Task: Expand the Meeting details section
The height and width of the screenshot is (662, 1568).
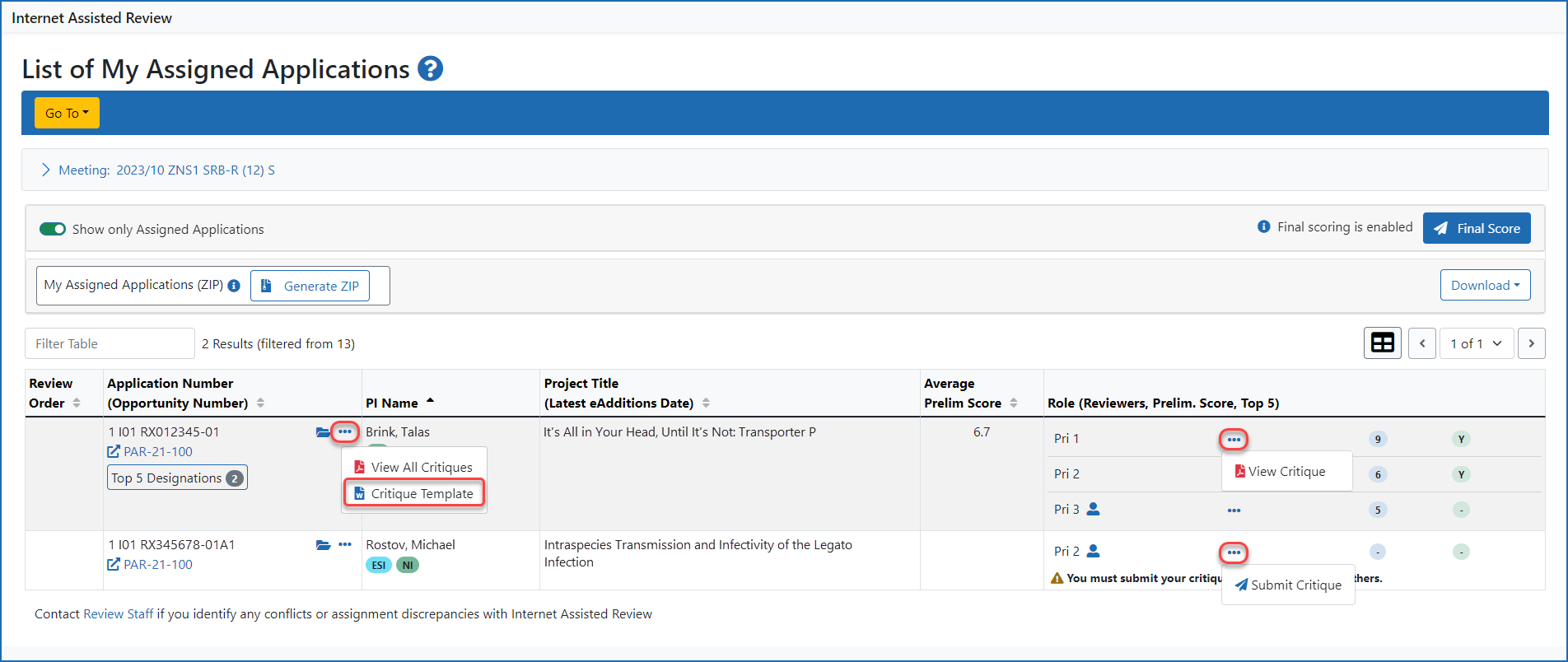Action: click(46, 170)
